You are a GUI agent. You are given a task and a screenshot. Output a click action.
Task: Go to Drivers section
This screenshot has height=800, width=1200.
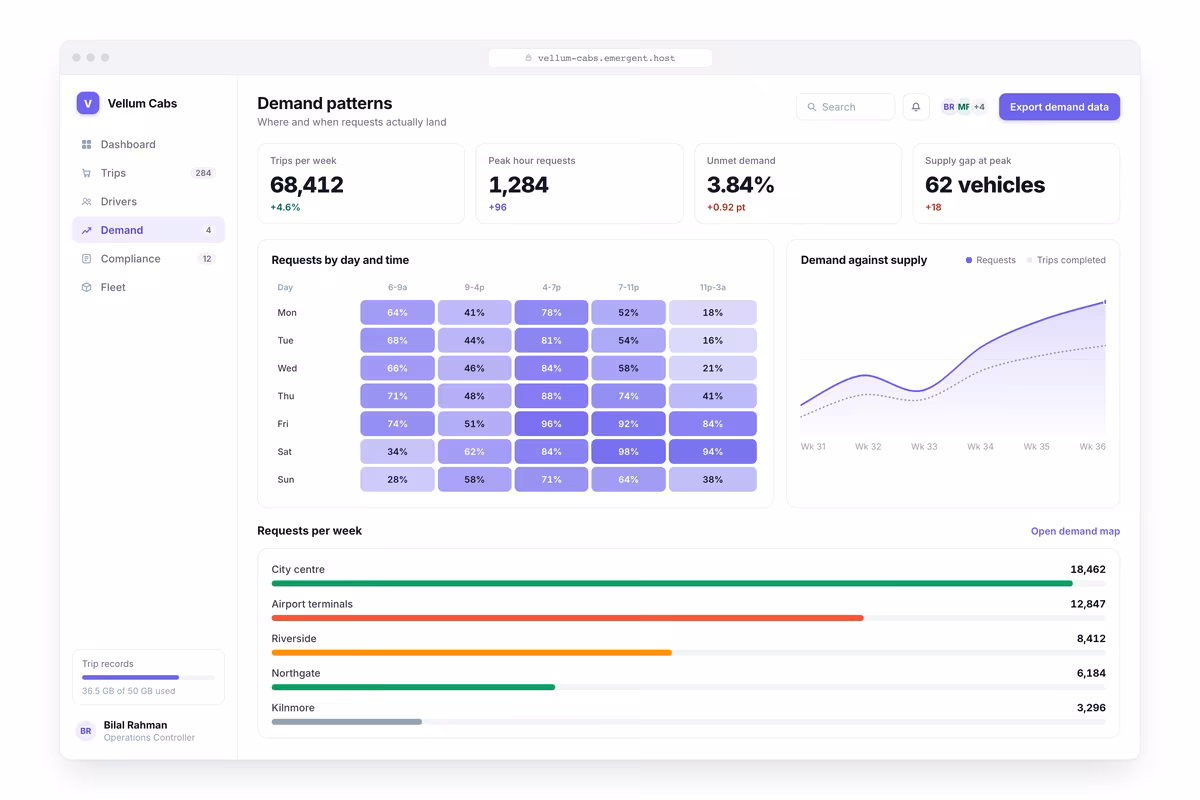point(148,202)
